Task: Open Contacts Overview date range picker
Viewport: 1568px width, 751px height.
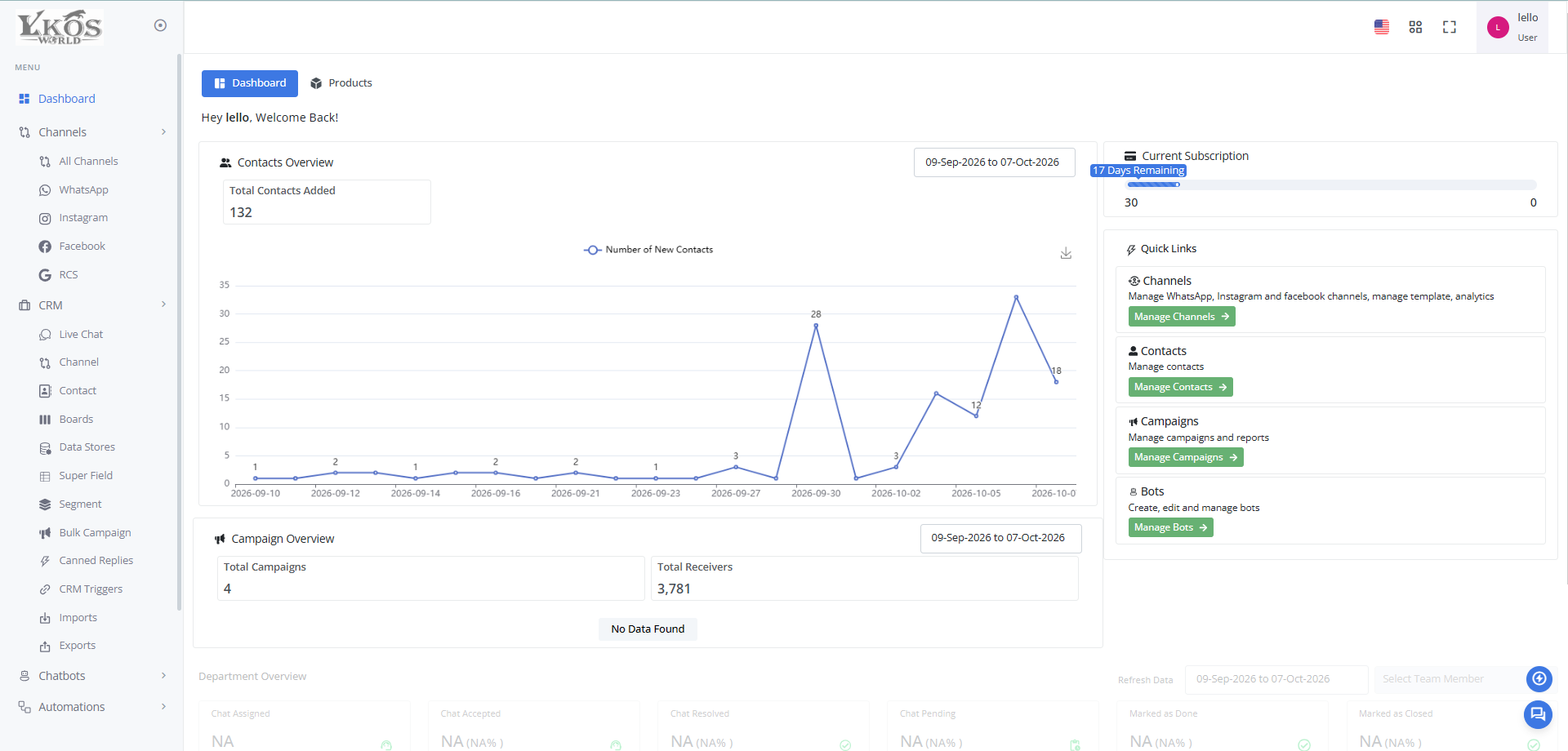Action: point(994,162)
